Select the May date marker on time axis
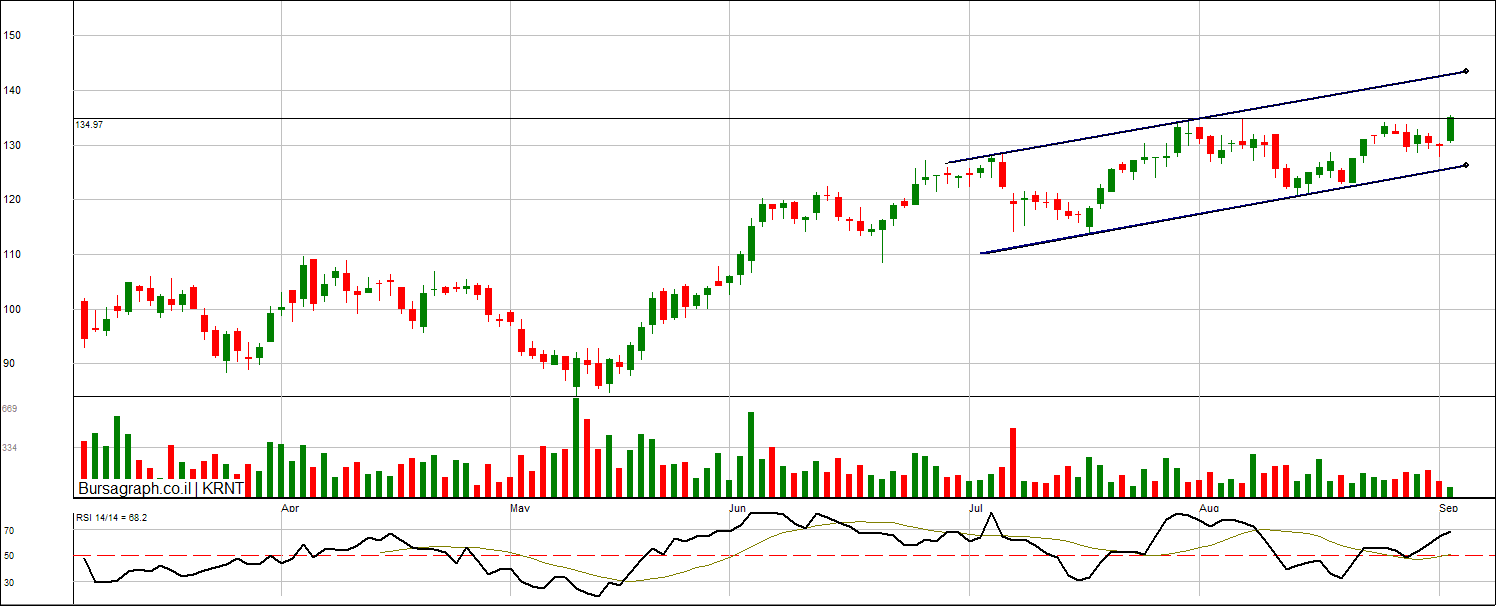The image size is (1496, 606). [x=519, y=509]
